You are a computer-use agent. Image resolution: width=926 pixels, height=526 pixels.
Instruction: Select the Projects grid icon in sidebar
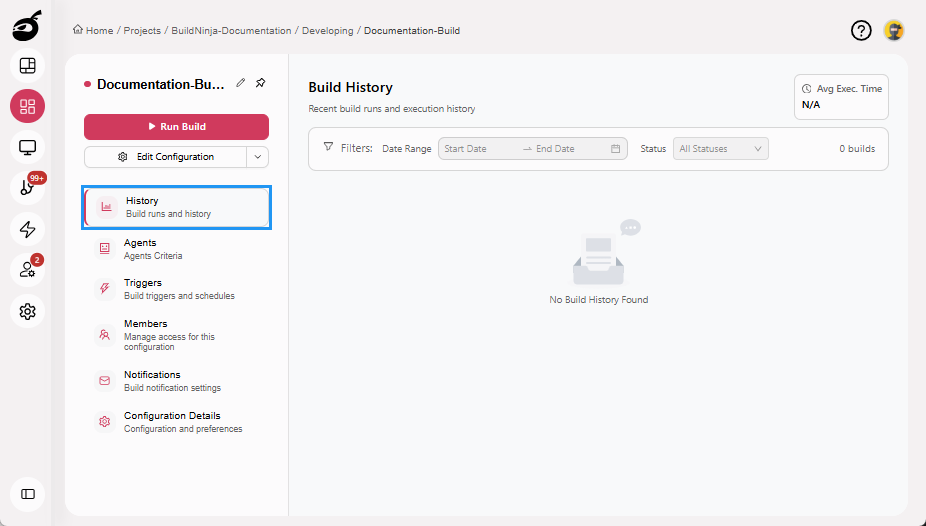[28, 106]
